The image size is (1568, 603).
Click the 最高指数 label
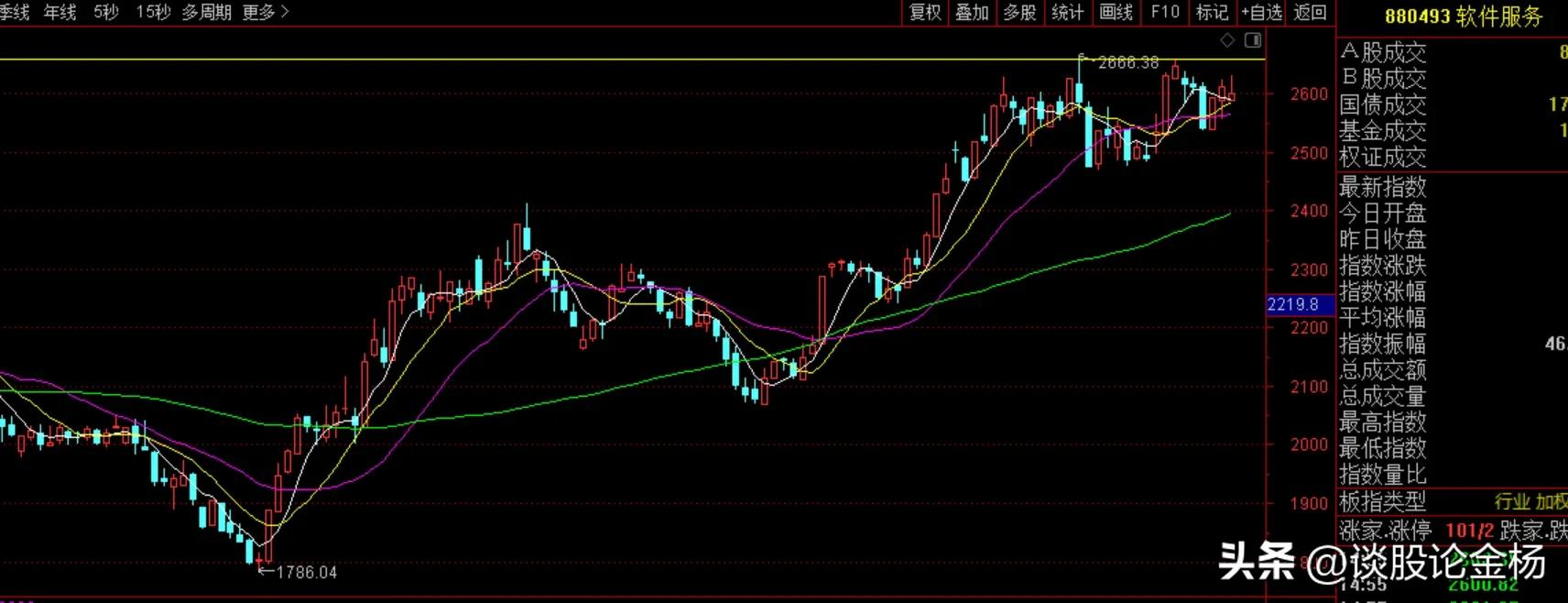point(1383,422)
